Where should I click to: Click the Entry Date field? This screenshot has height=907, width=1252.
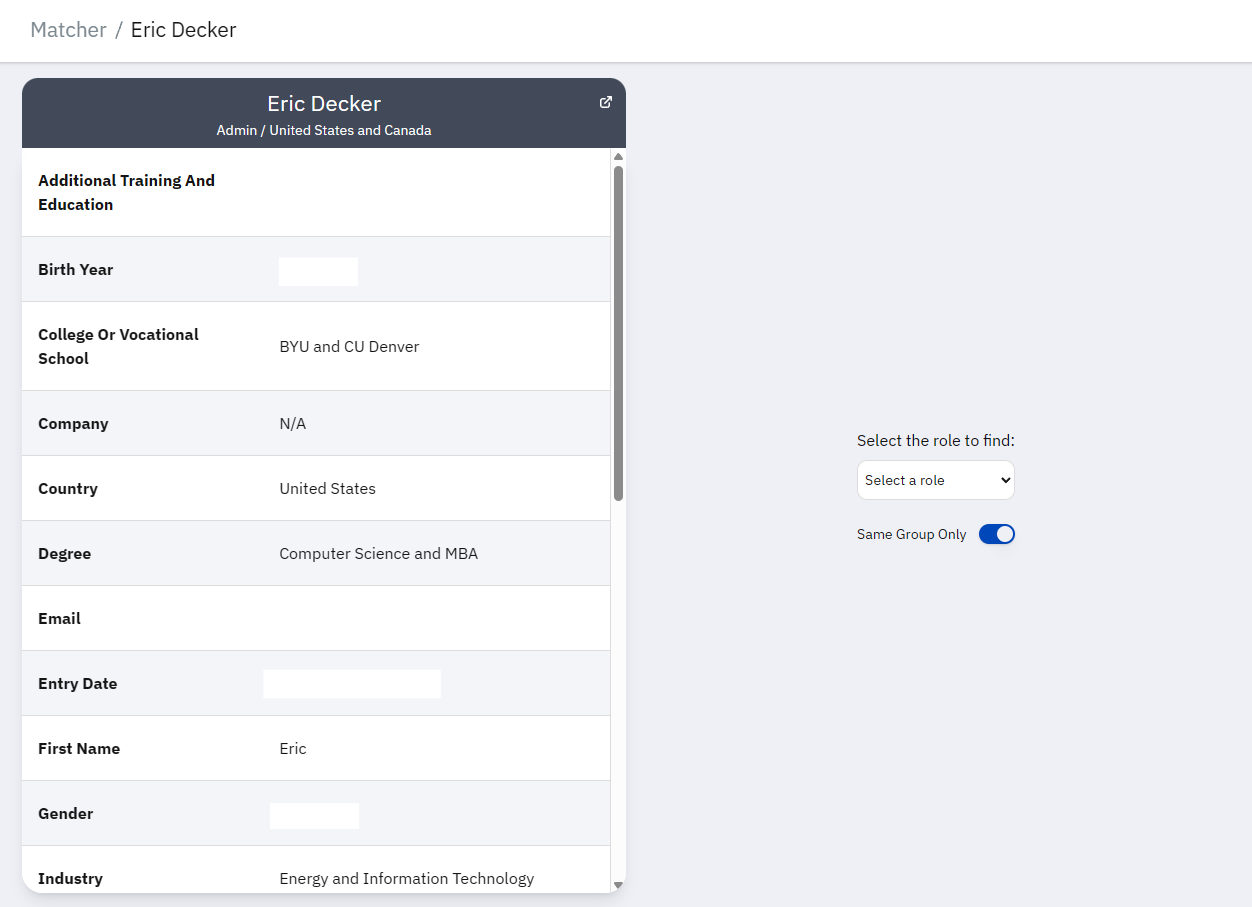point(352,683)
